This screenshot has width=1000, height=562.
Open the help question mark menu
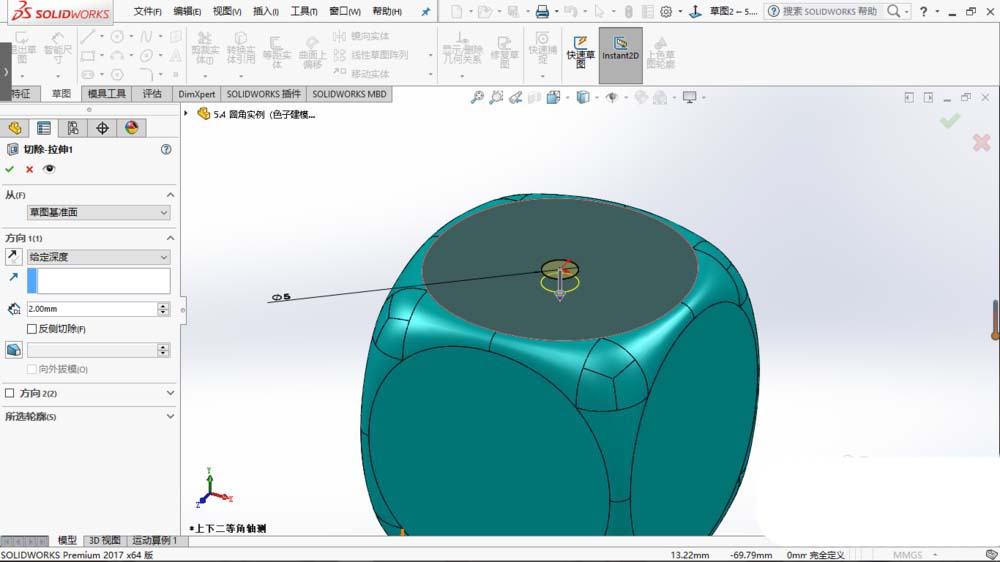pos(923,11)
